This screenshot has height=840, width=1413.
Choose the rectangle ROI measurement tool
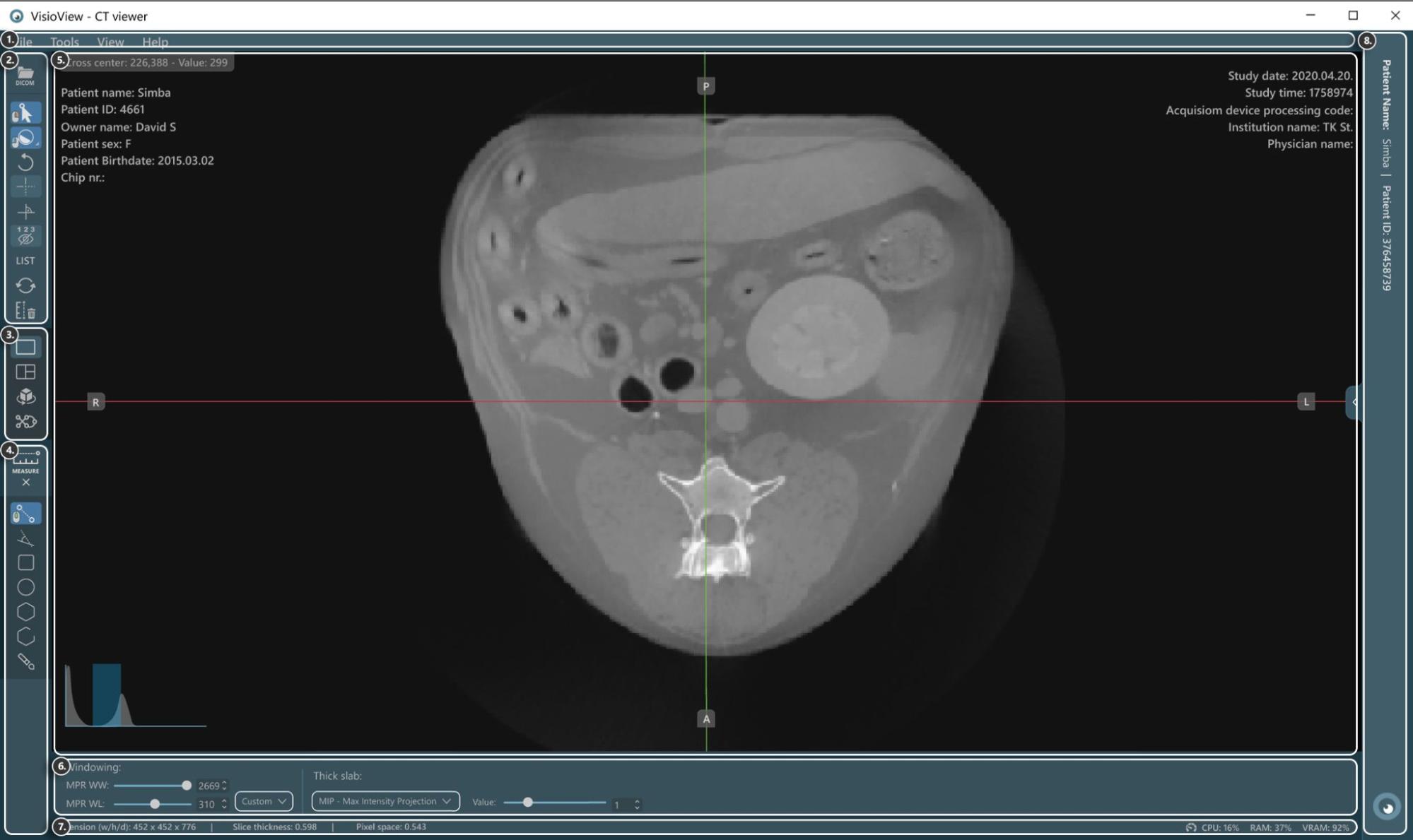[25, 563]
